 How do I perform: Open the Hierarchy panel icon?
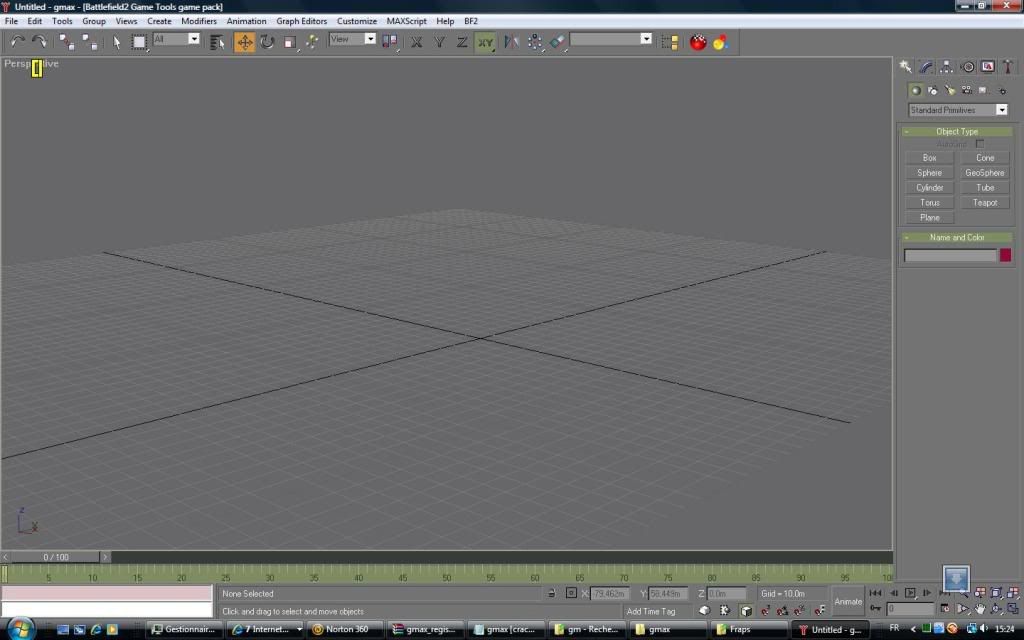tap(947, 67)
